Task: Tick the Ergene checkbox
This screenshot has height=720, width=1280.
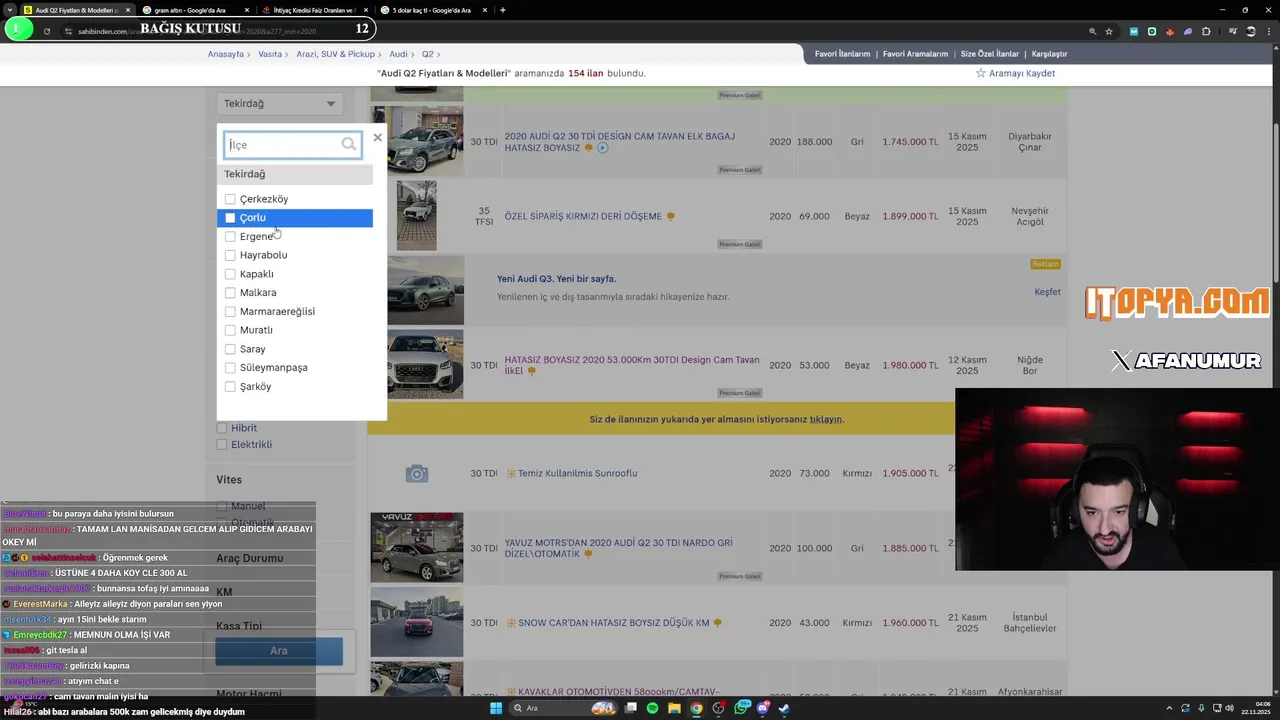Action: click(x=230, y=237)
